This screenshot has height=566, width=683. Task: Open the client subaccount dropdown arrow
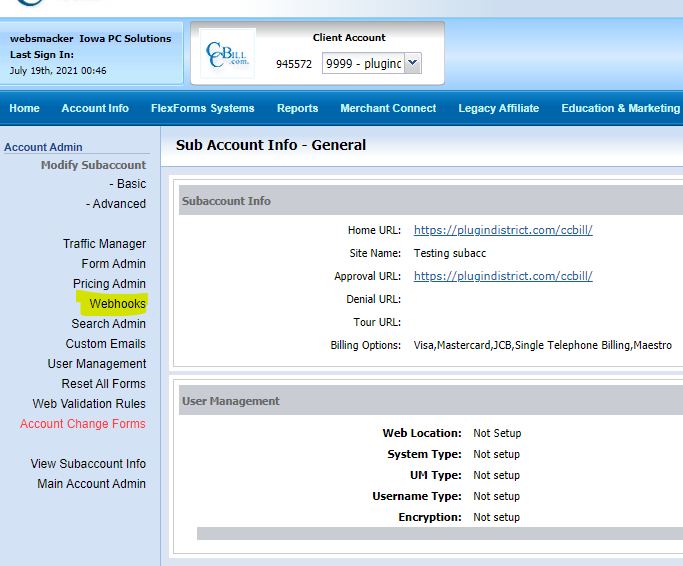[x=413, y=63]
